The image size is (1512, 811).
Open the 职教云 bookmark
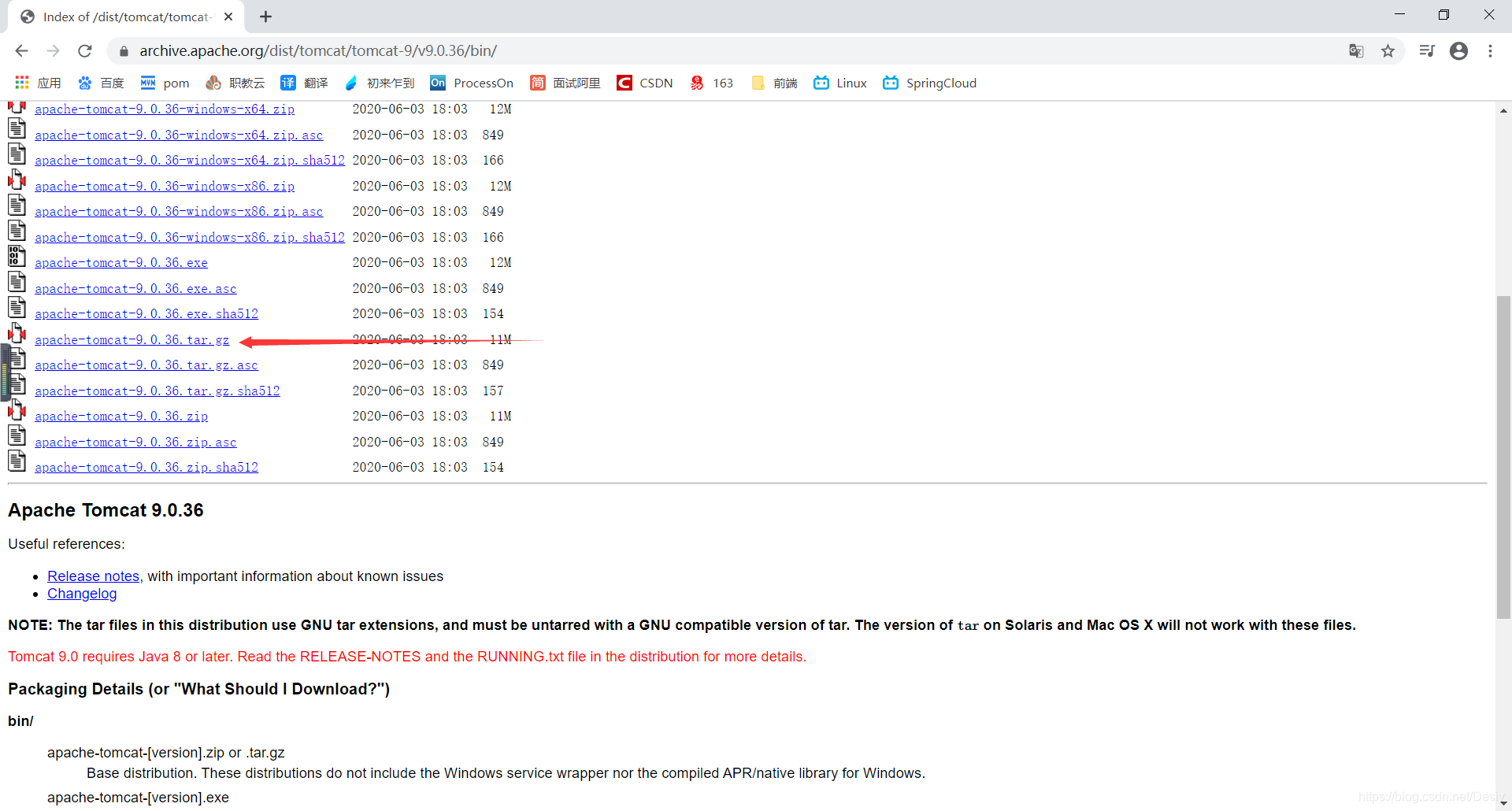coord(235,83)
